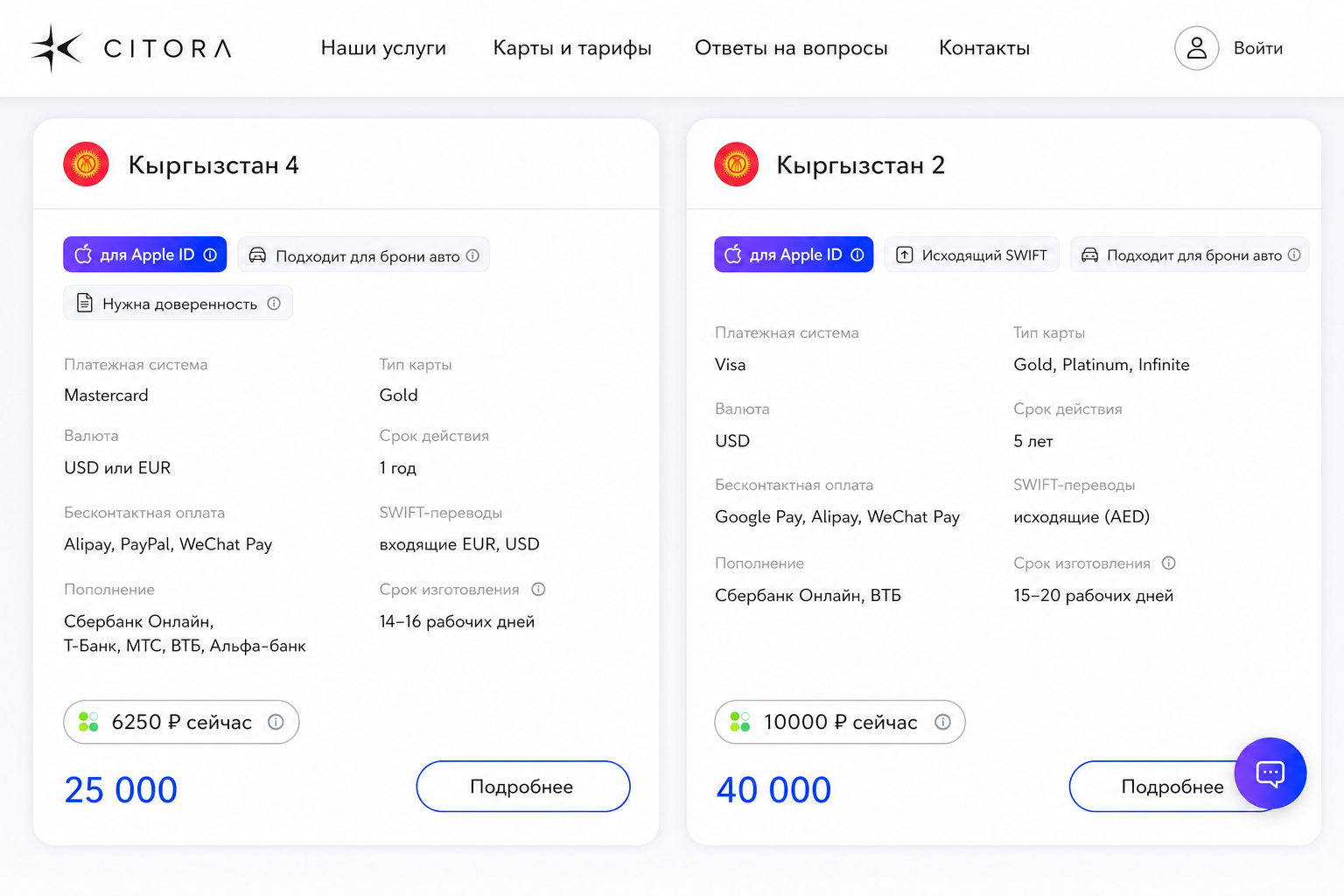Click the Кыргызстан 4 card title
This screenshot has height=896, width=1344.
pos(213,164)
